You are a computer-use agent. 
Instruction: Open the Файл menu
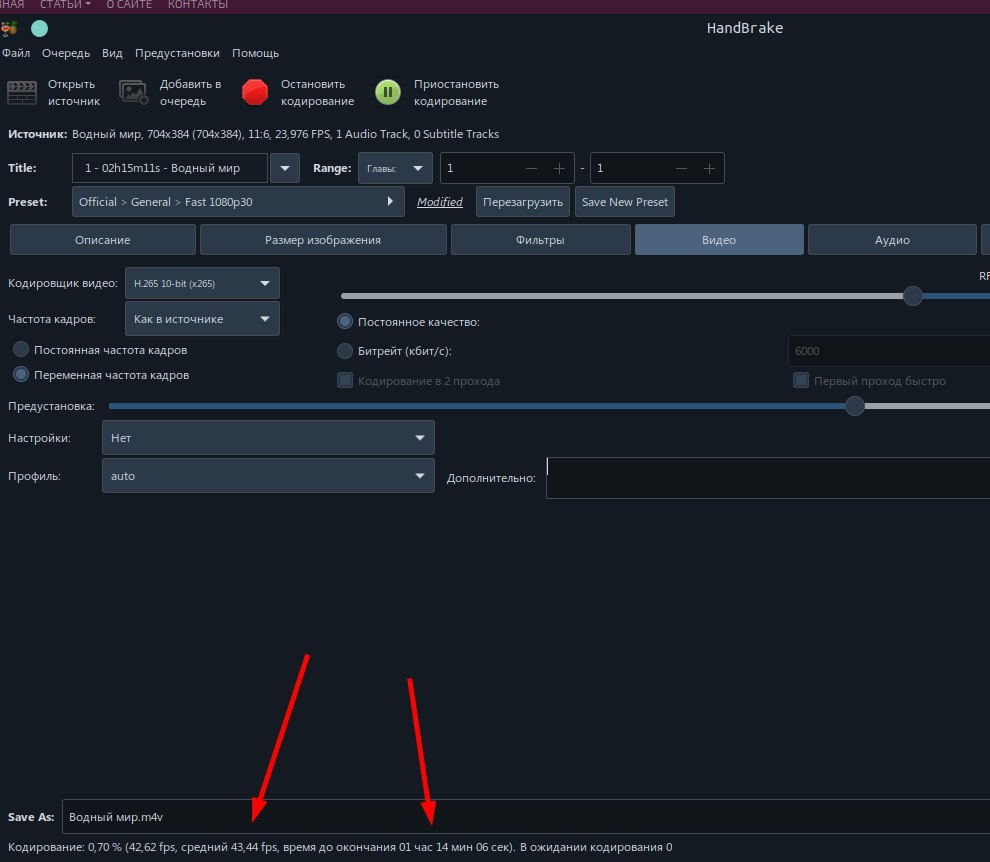click(16, 53)
